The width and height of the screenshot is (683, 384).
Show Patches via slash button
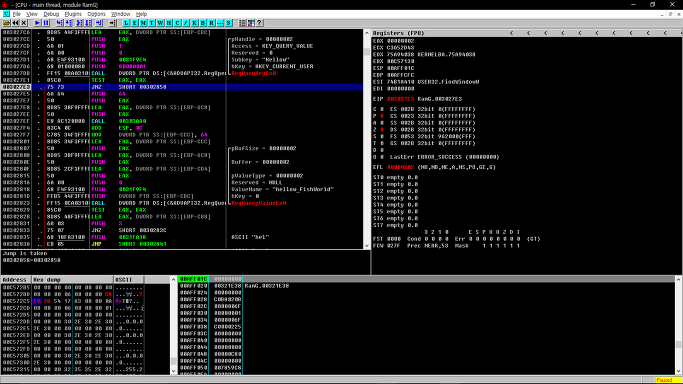186,23
